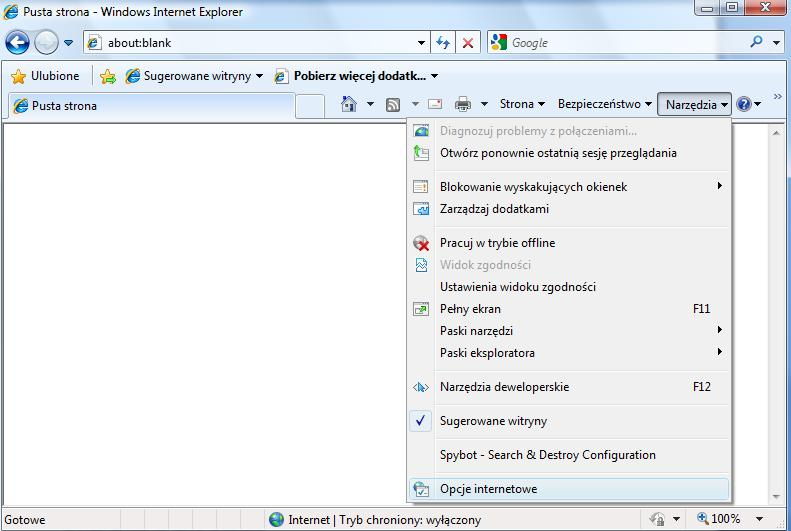Click the status bar padlock privacy icon
The image size is (791, 531).
click(658, 519)
